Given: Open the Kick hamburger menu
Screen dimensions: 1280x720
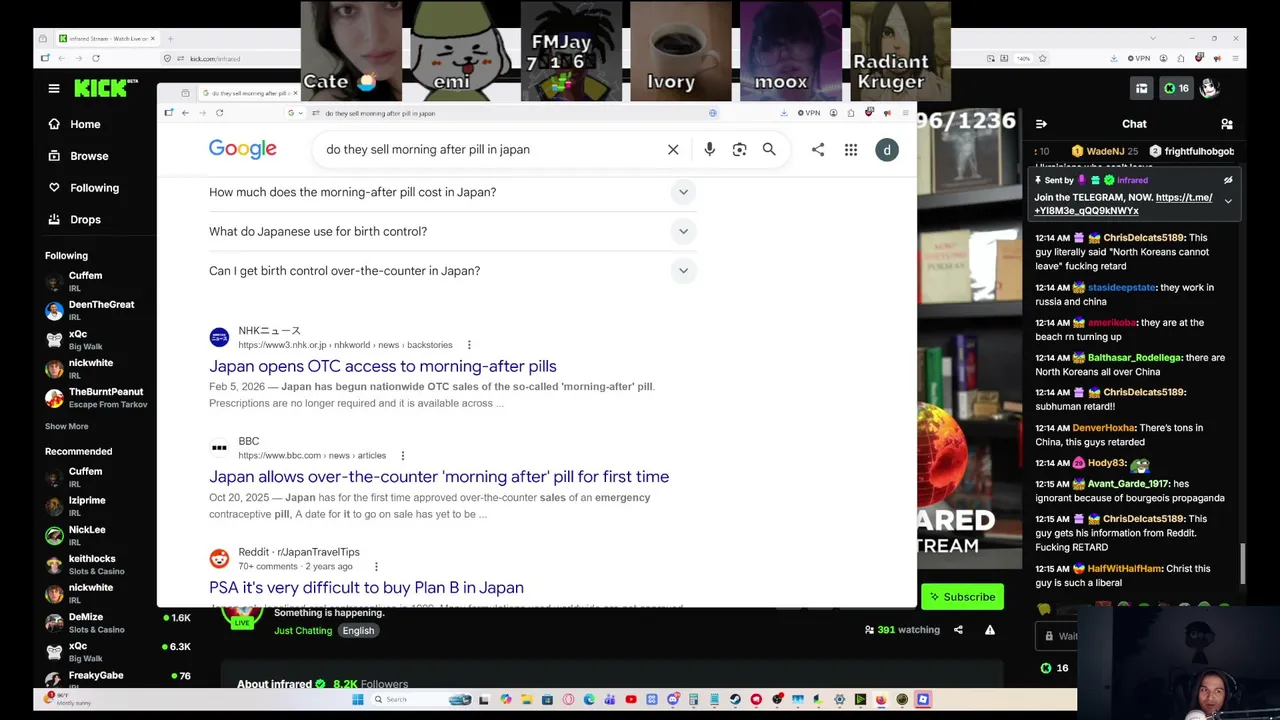Looking at the screenshot, I should coord(54,88).
